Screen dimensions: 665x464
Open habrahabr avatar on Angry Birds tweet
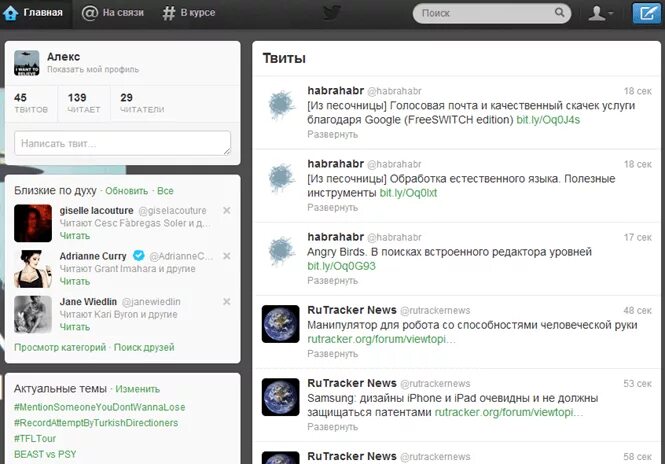pos(281,251)
